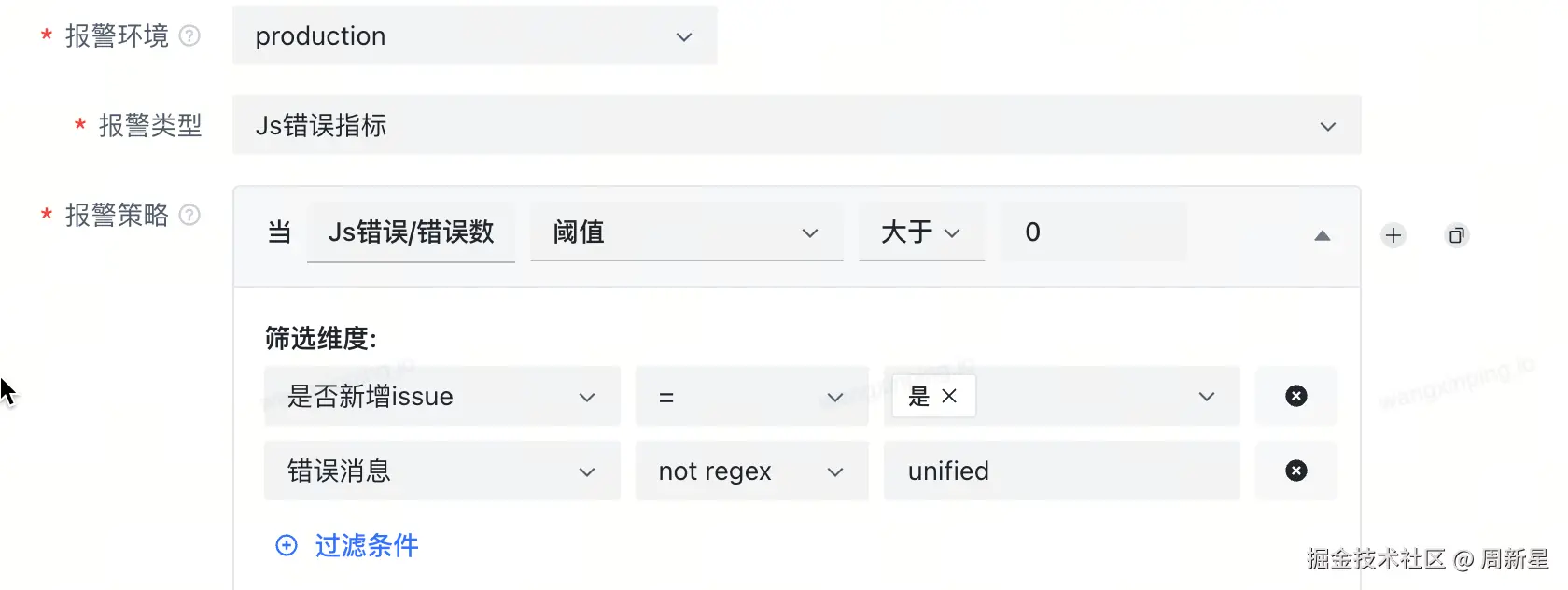Click the help icon beside 报警策略
Viewport: 1568px width, 590px height.
189,215
